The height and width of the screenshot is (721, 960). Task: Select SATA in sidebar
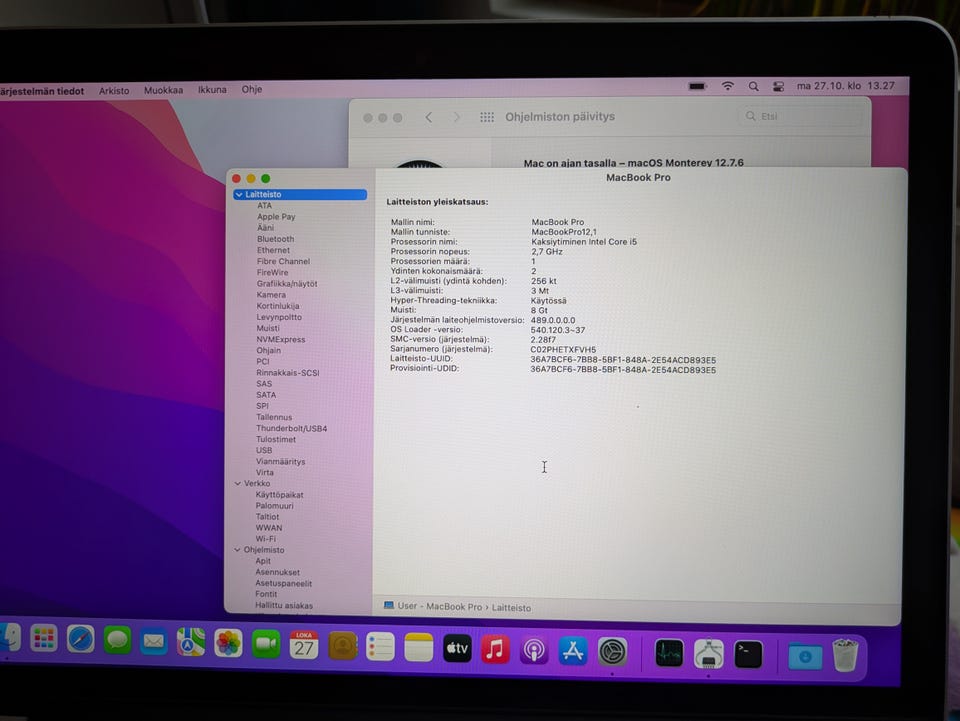[266, 395]
